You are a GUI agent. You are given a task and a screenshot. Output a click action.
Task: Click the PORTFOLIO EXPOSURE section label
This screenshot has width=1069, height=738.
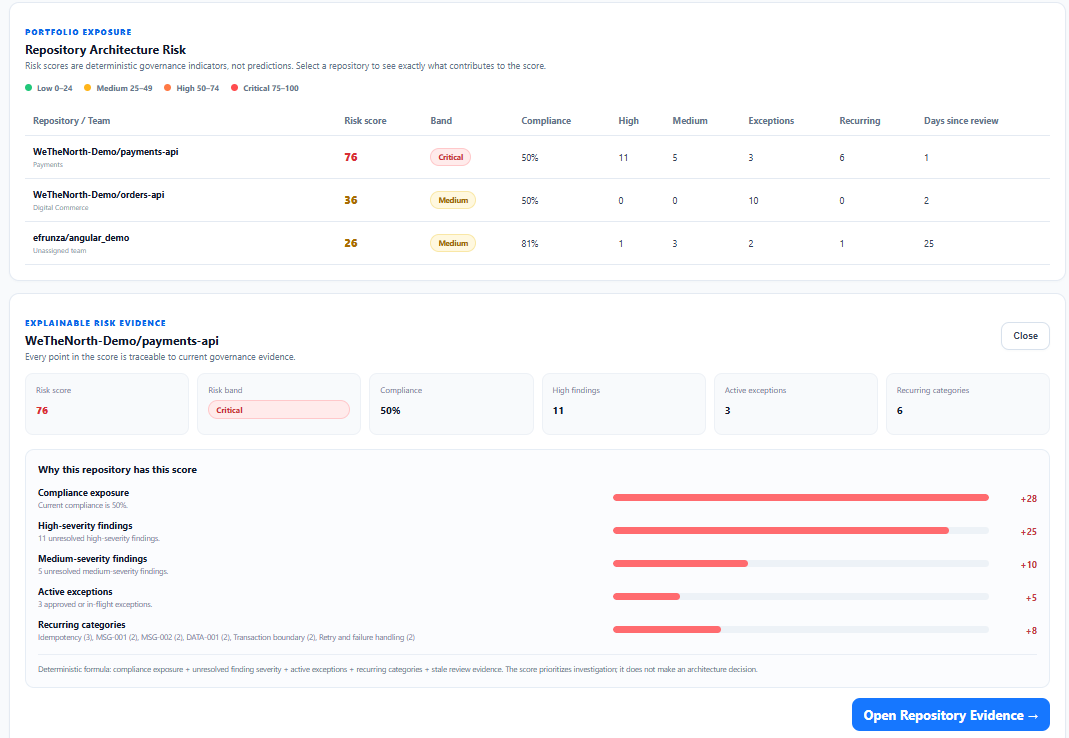[x=78, y=32]
